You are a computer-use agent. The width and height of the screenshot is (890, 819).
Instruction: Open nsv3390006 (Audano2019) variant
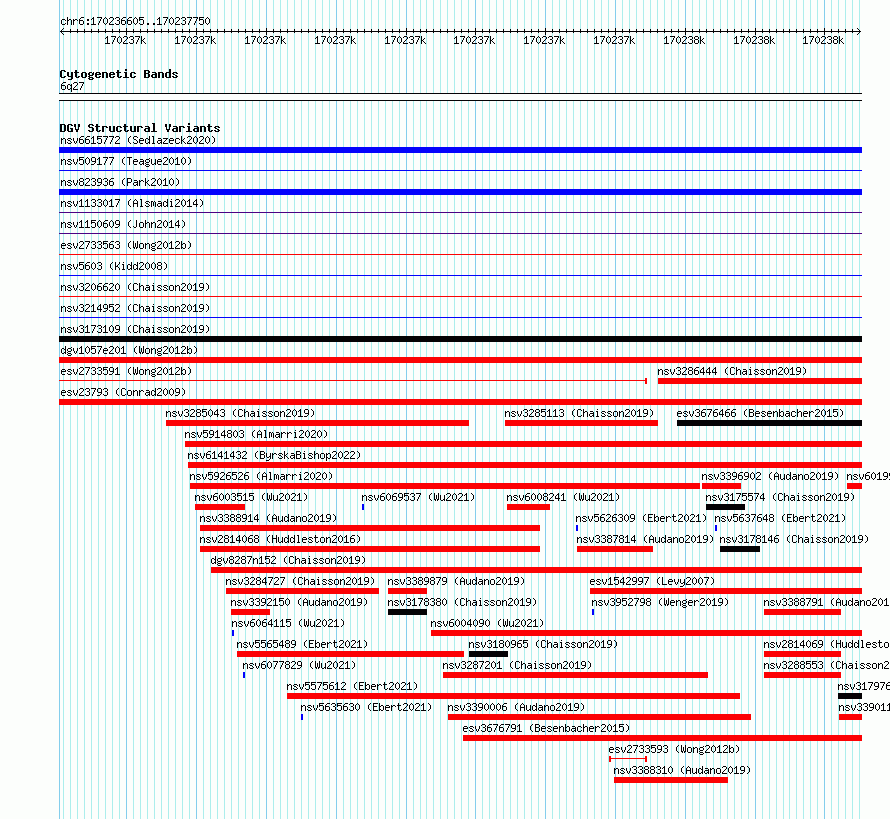(x=516, y=707)
